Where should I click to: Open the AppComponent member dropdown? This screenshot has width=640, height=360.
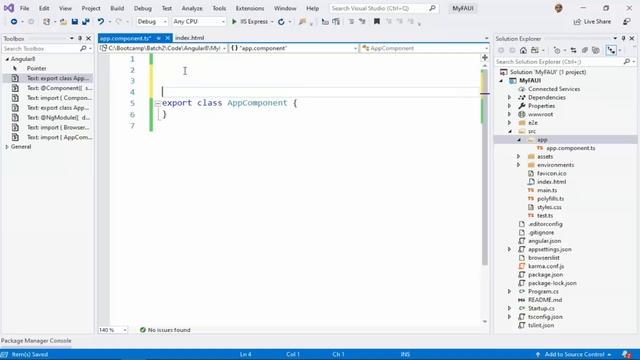click(424, 48)
